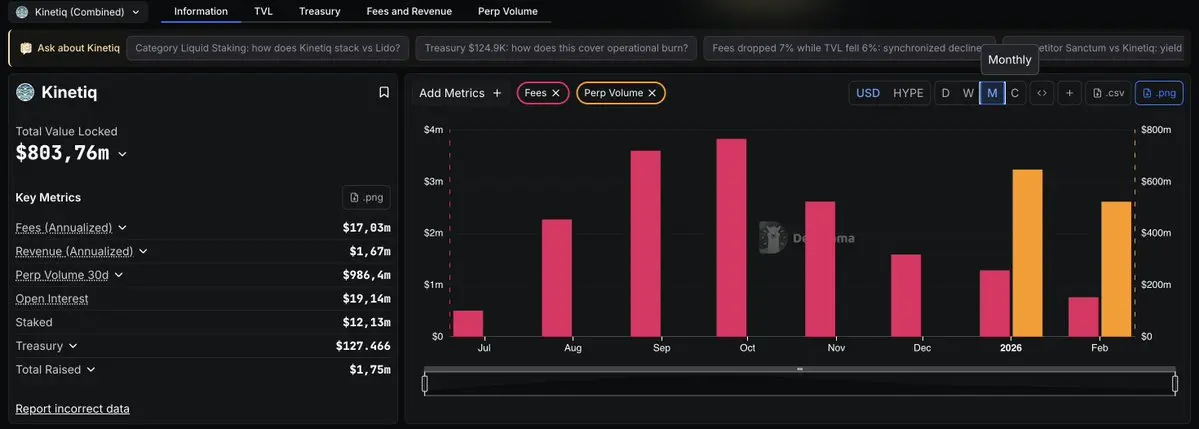Click the orange 2026 perp volume bar
This screenshot has width=1199, height=429.
(x=1028, y=253)
